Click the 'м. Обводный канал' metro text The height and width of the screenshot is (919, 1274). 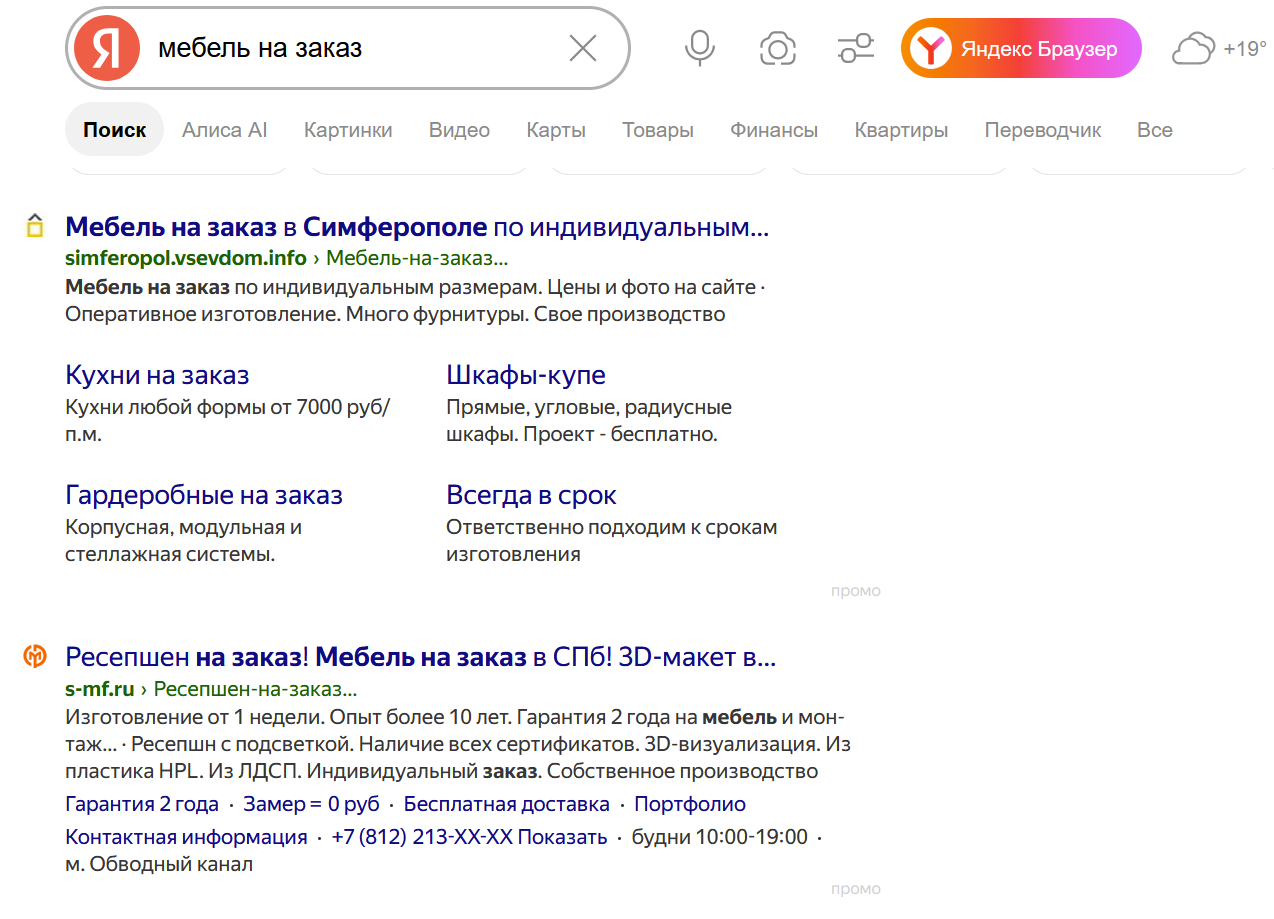coord(159,864)
